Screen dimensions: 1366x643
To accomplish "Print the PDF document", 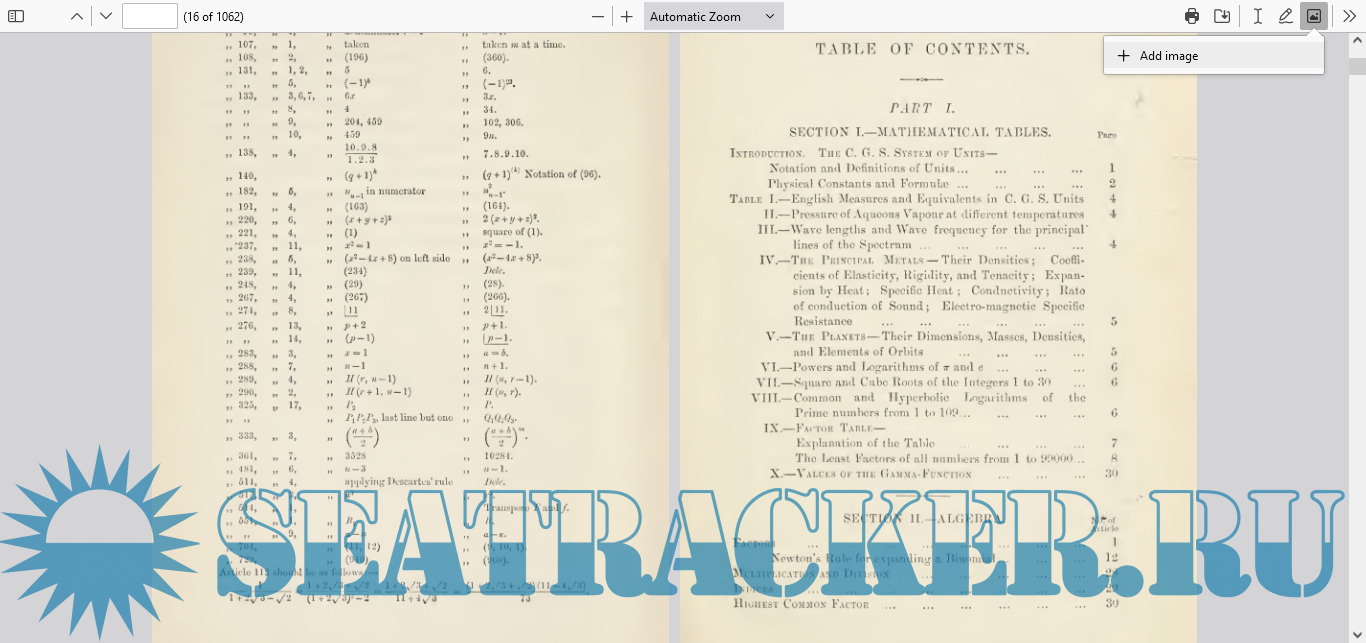I will pos(1192,16).
